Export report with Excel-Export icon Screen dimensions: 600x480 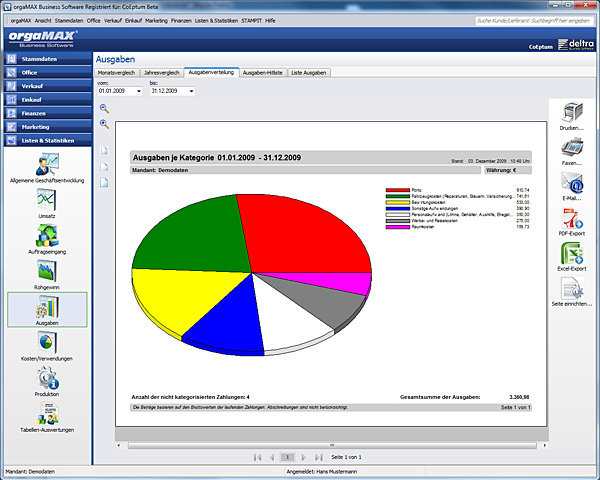point(572,253)
